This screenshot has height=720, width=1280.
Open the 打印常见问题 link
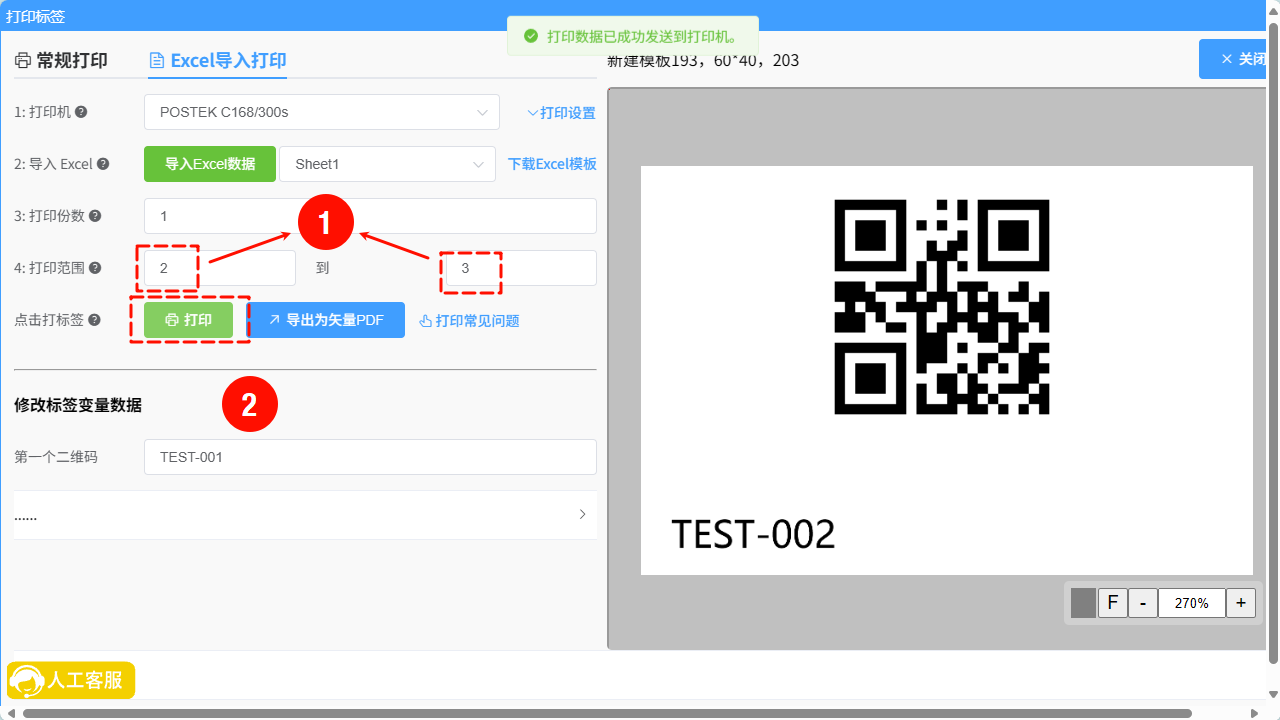[469, 321]
